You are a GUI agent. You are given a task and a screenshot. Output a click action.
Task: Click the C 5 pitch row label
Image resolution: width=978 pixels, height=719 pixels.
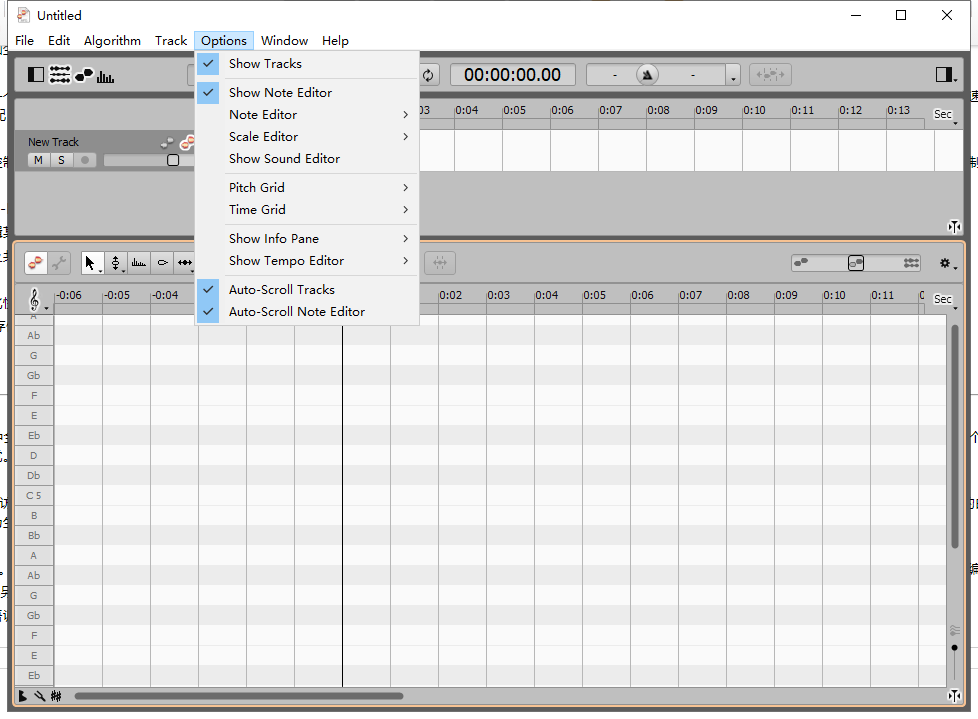(x=34, y=496)
